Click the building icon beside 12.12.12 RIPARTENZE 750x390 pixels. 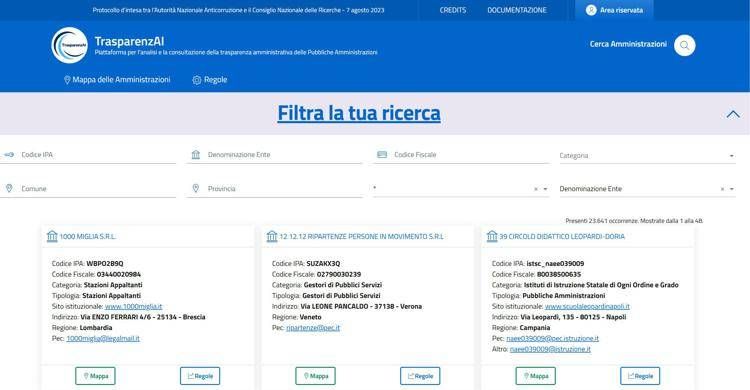272,236
